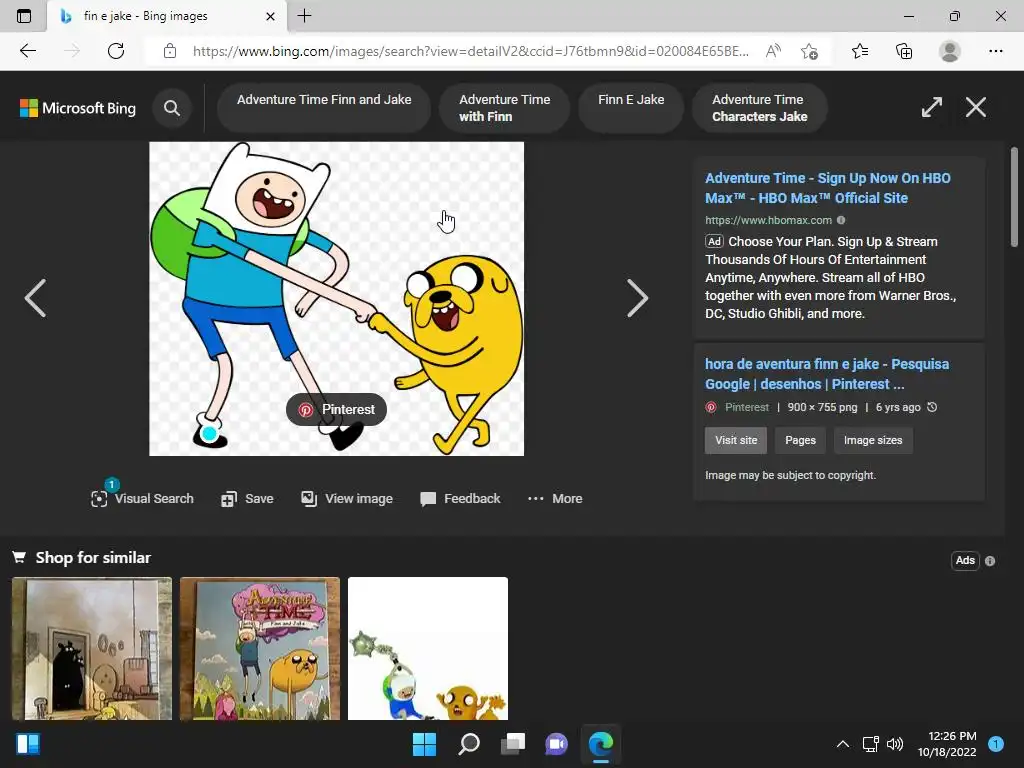Screen dimensions: 1024x768
Task: Open the clock and date 12:26 PM
Action: click(x=947, y=744)
